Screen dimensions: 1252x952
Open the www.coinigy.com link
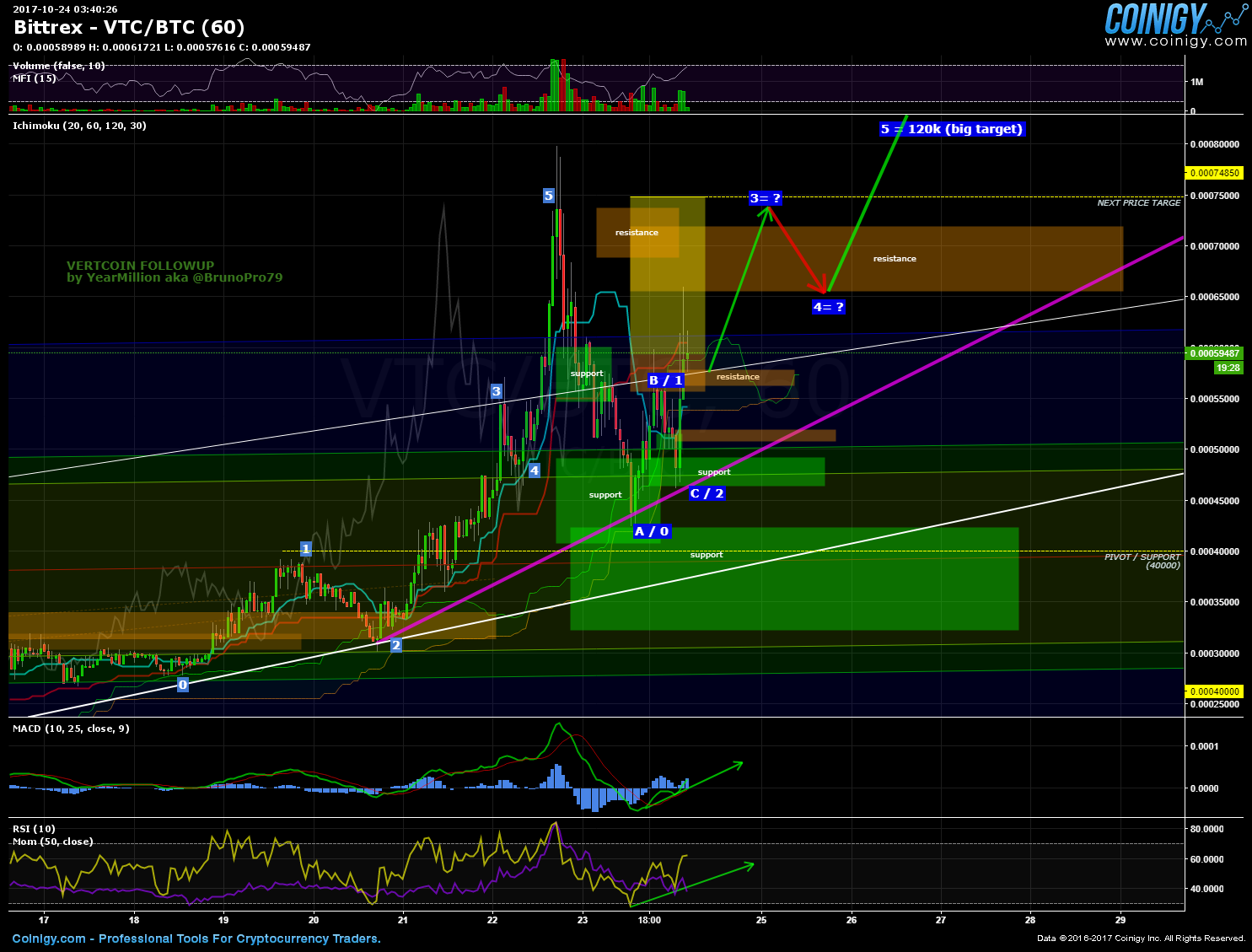coord(1175,41)
